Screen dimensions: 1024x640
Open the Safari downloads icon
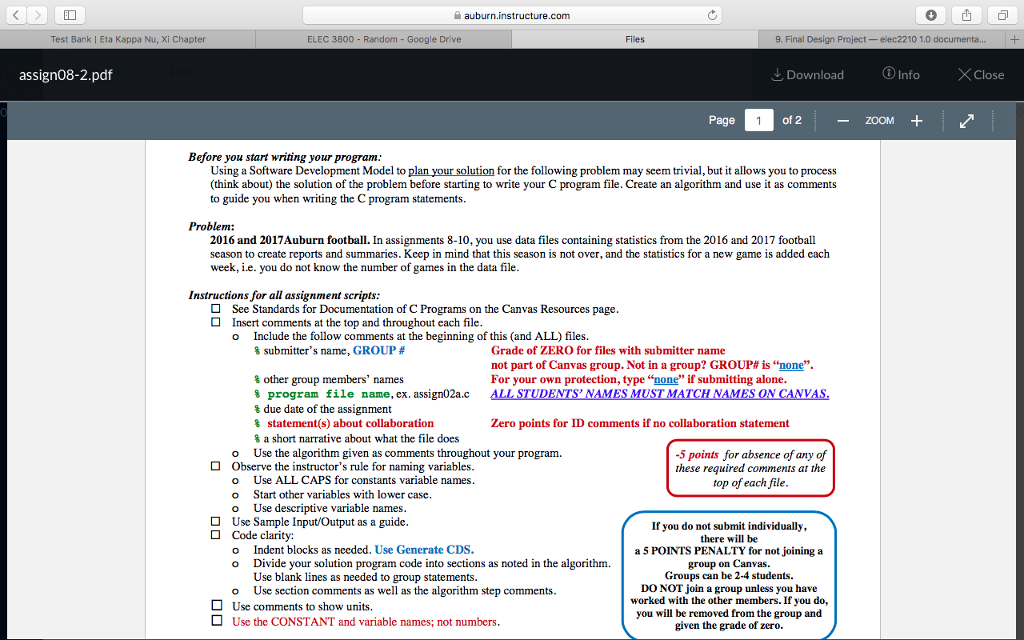click(x=931, y=15)
